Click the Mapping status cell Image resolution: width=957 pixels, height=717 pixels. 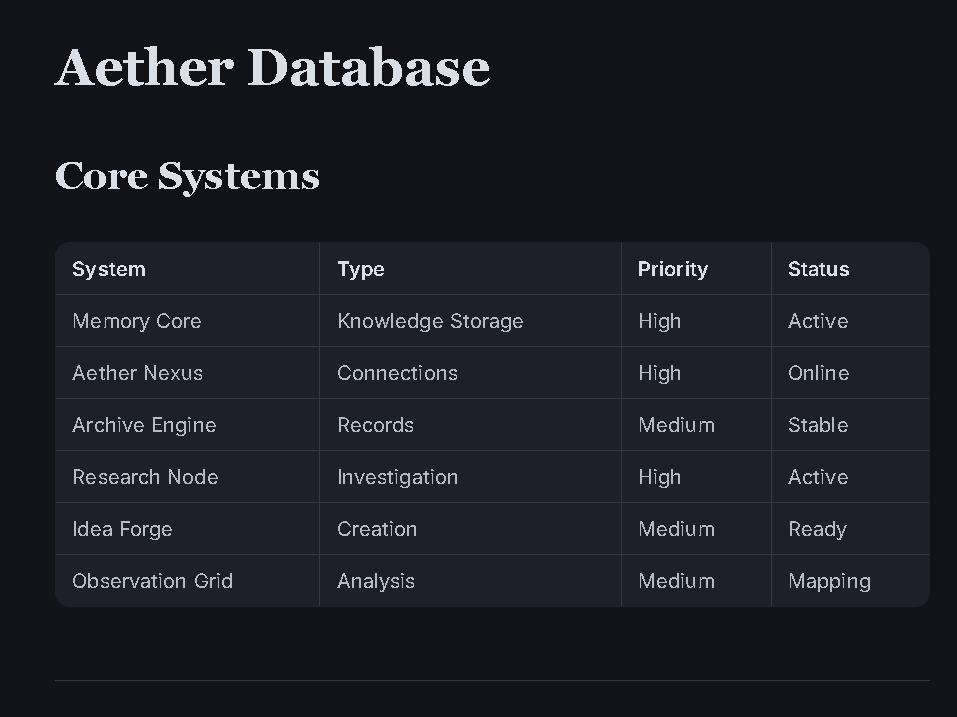pyautogui.click(x=850, y=580)
